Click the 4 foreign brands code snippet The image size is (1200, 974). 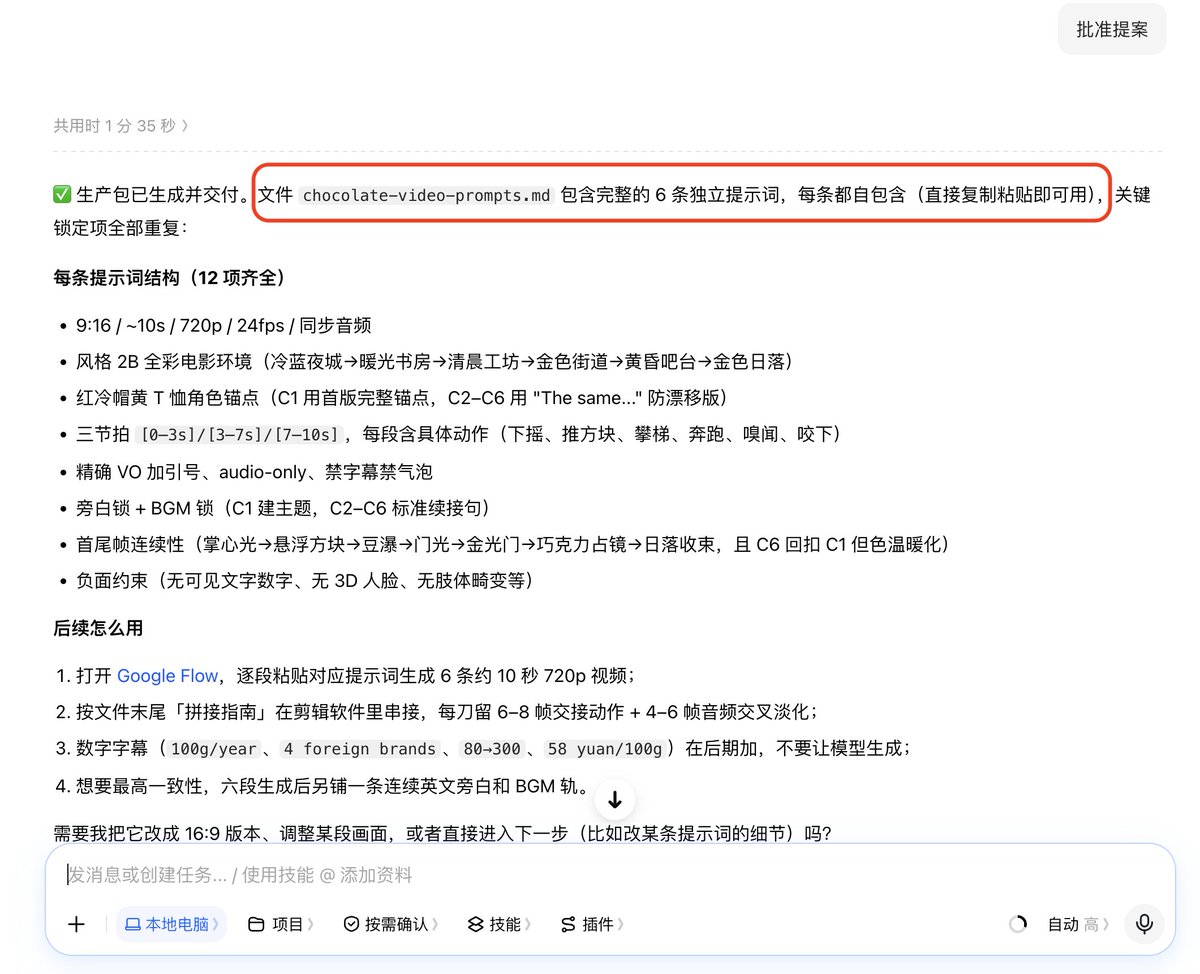(359, 749)
